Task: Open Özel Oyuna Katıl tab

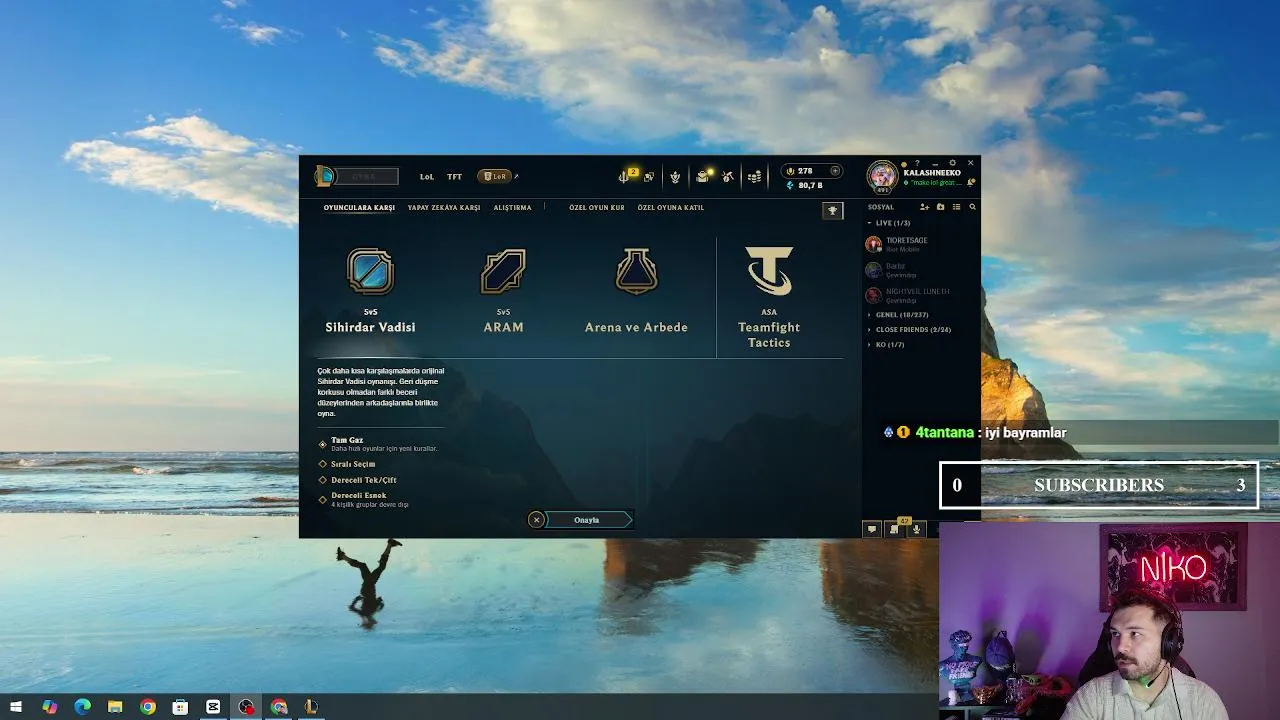Action: click(671, 208)
